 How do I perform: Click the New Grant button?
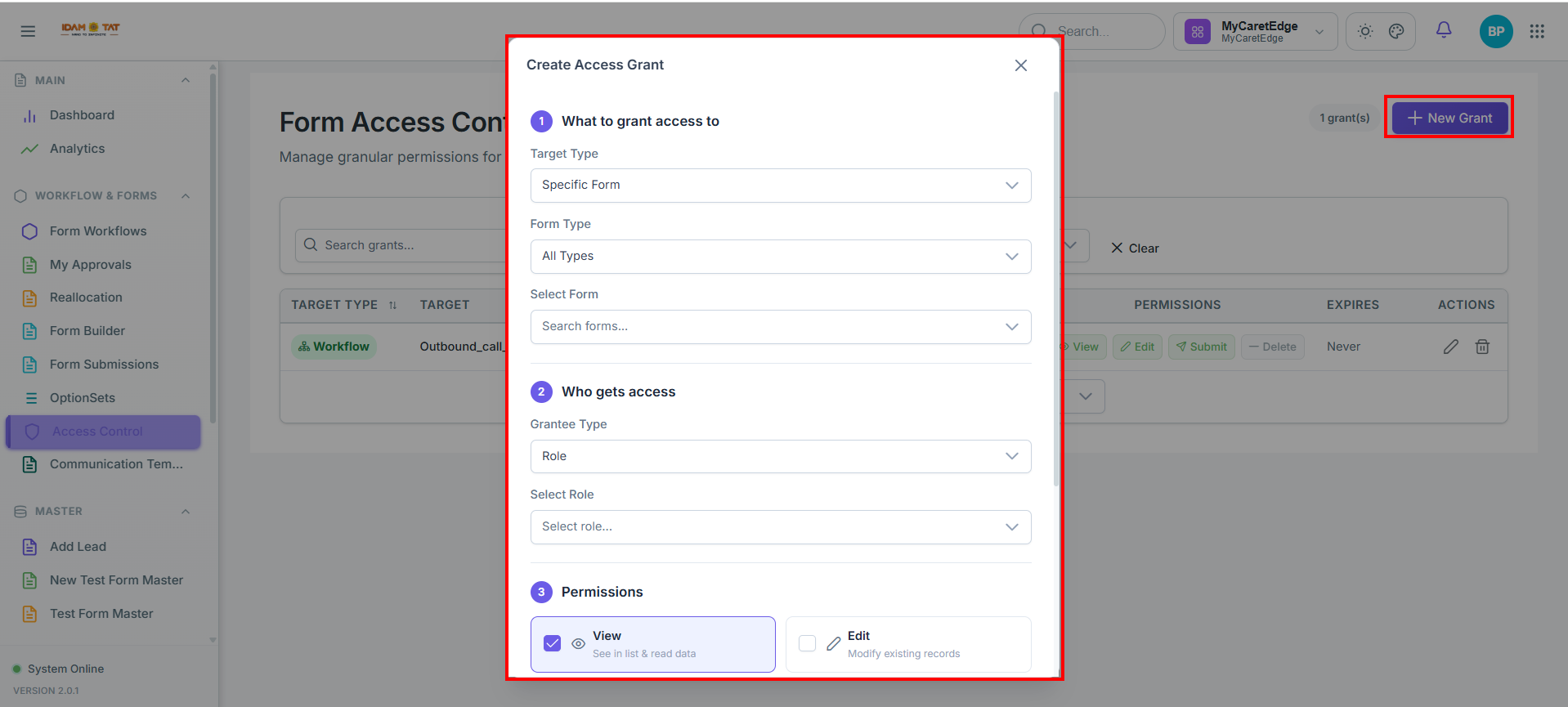tap(1449, 118)
